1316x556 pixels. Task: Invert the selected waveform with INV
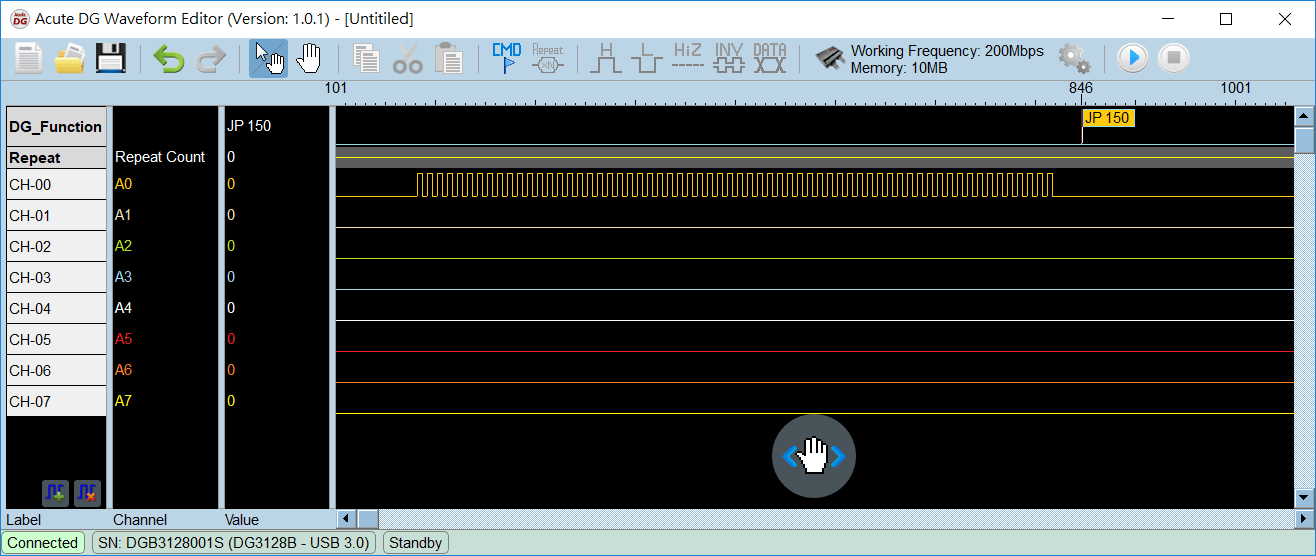click(x=729, y=59)
